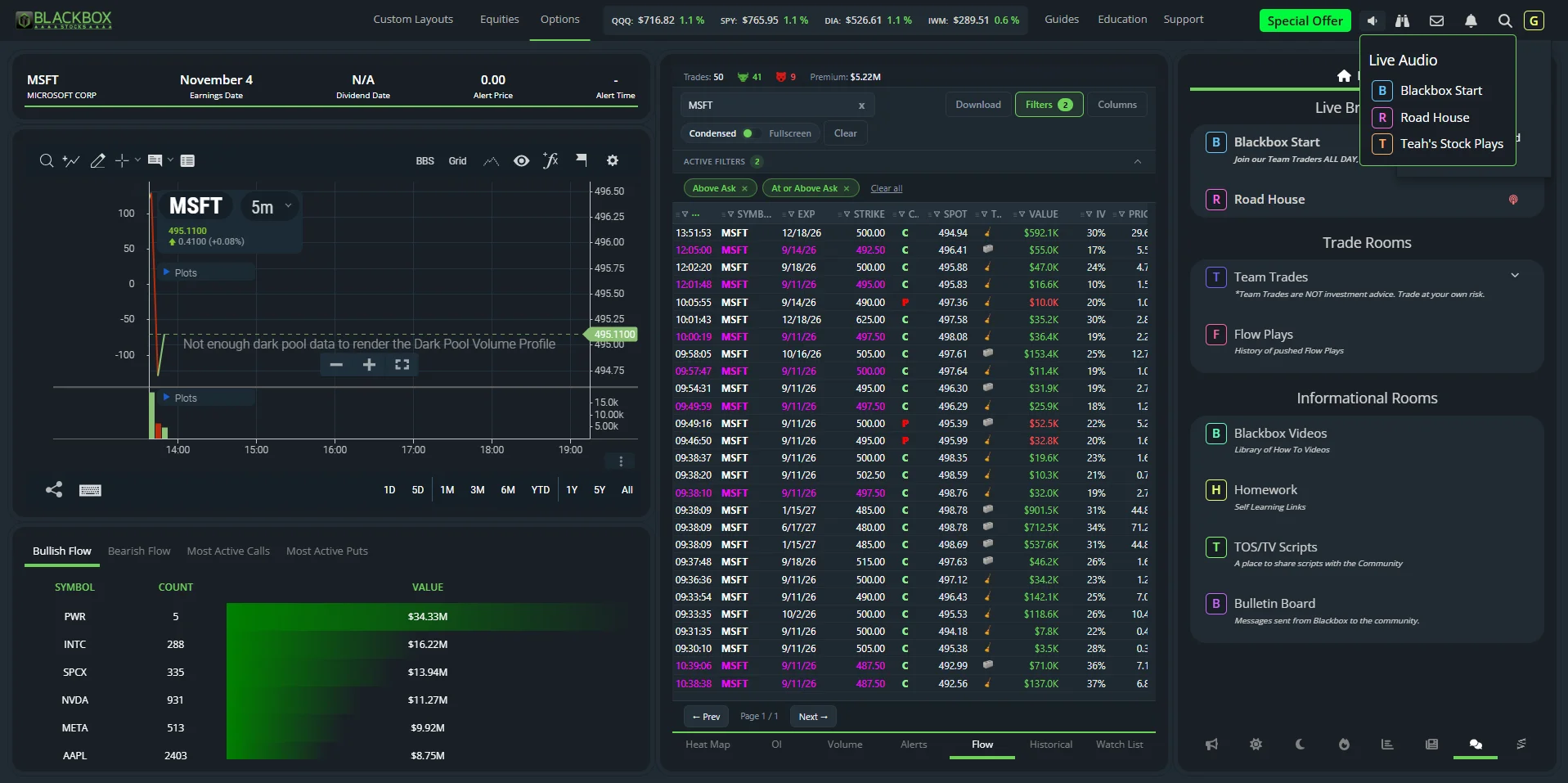The height and width of the screenshot is (783, 1568).
Task: Click the share icon below chart
Action: click(x=54, y=489)
